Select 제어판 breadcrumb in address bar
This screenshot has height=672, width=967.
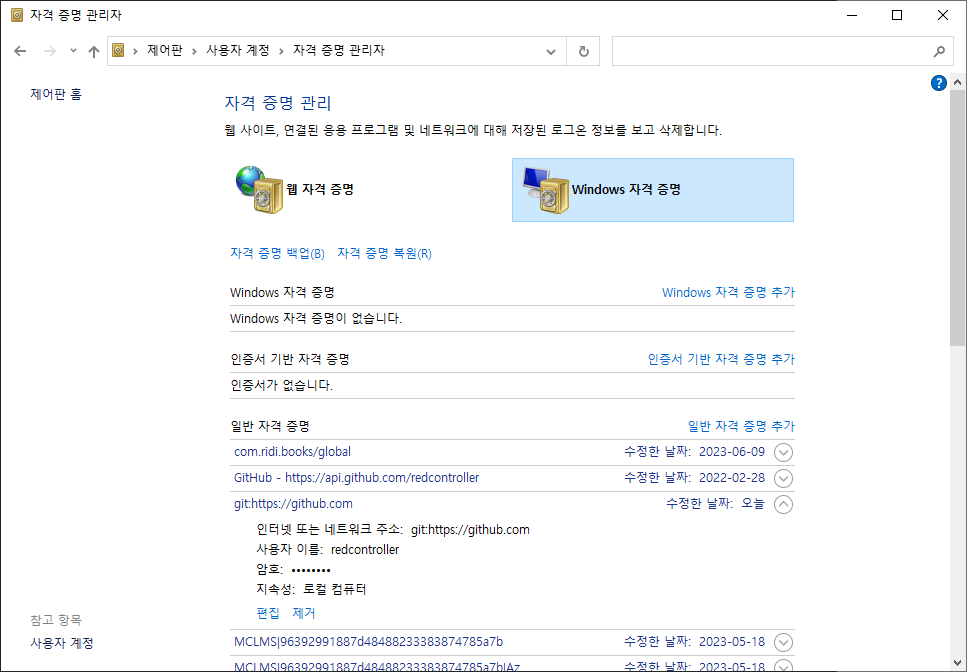(165, 51)
